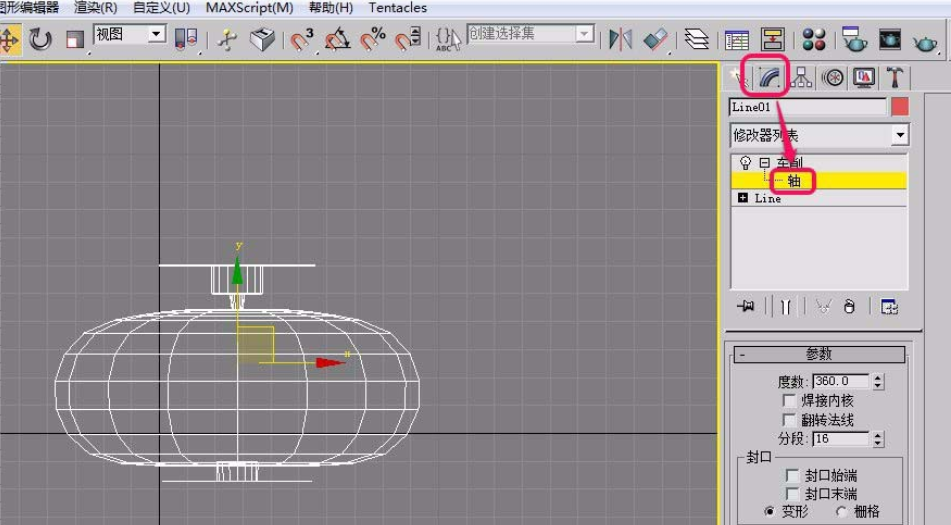Expand the Line entry in modifier stack
951x525 pixels.
(742, 198)
